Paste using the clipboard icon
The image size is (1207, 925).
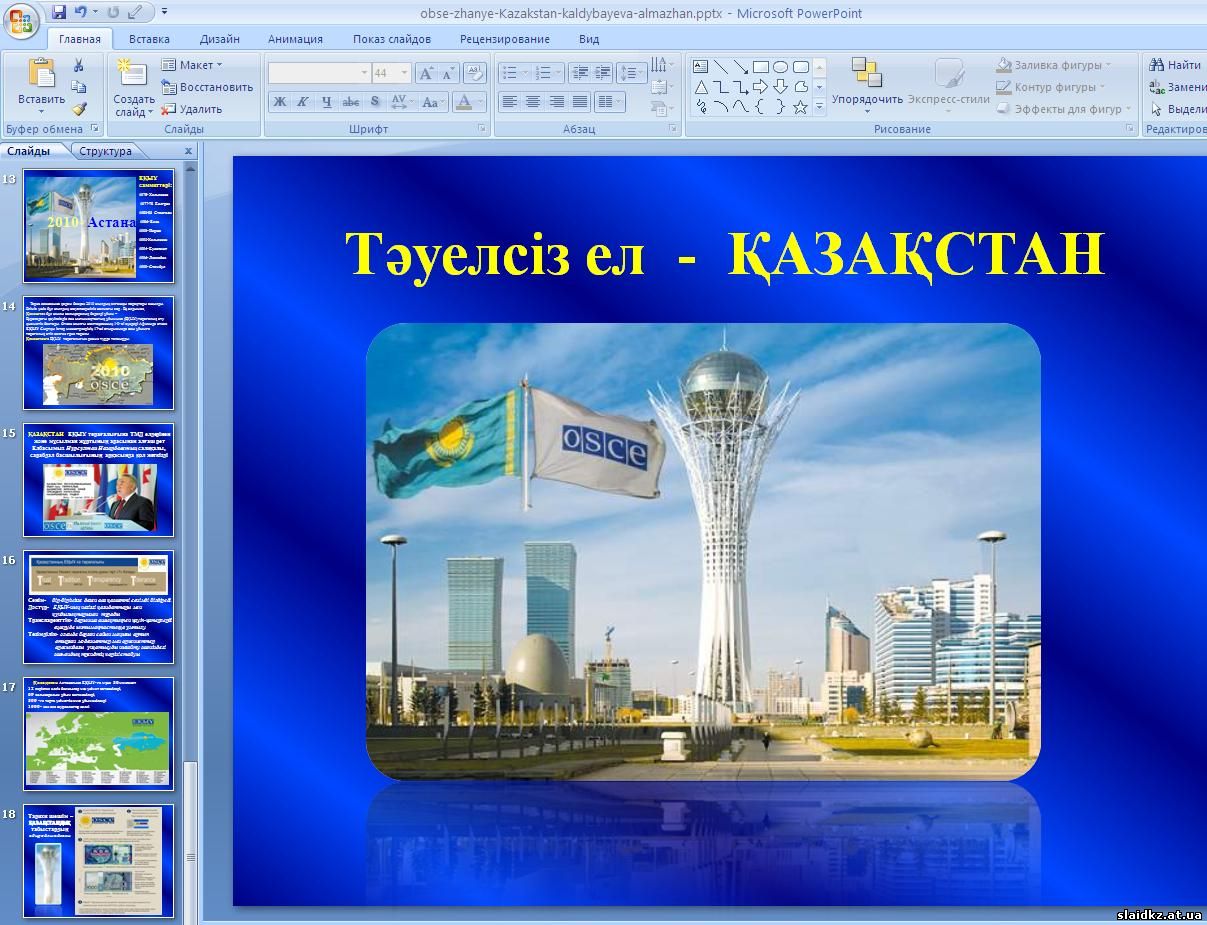(42, 72)
